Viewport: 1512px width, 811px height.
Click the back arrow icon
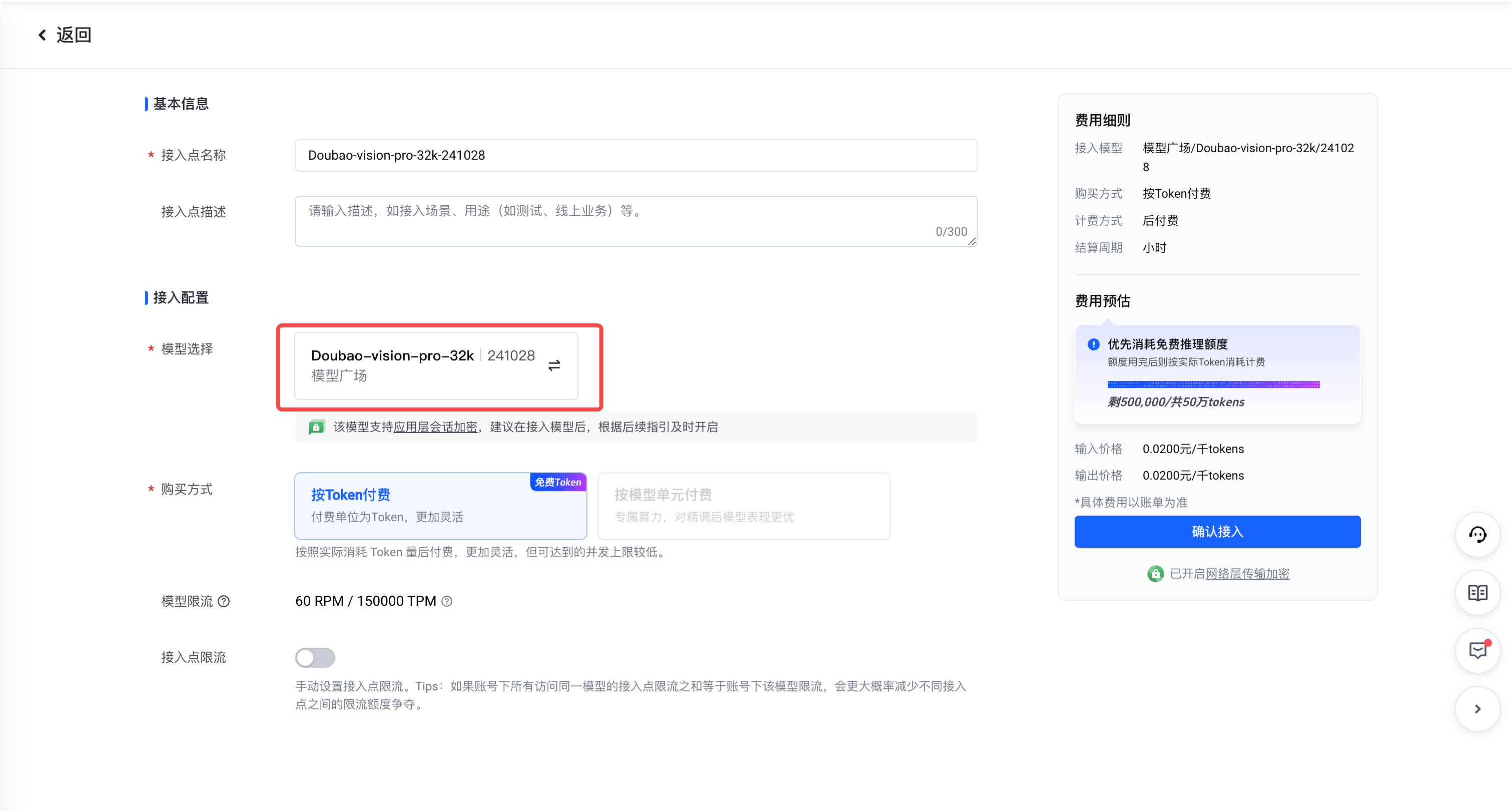(42, 35)
